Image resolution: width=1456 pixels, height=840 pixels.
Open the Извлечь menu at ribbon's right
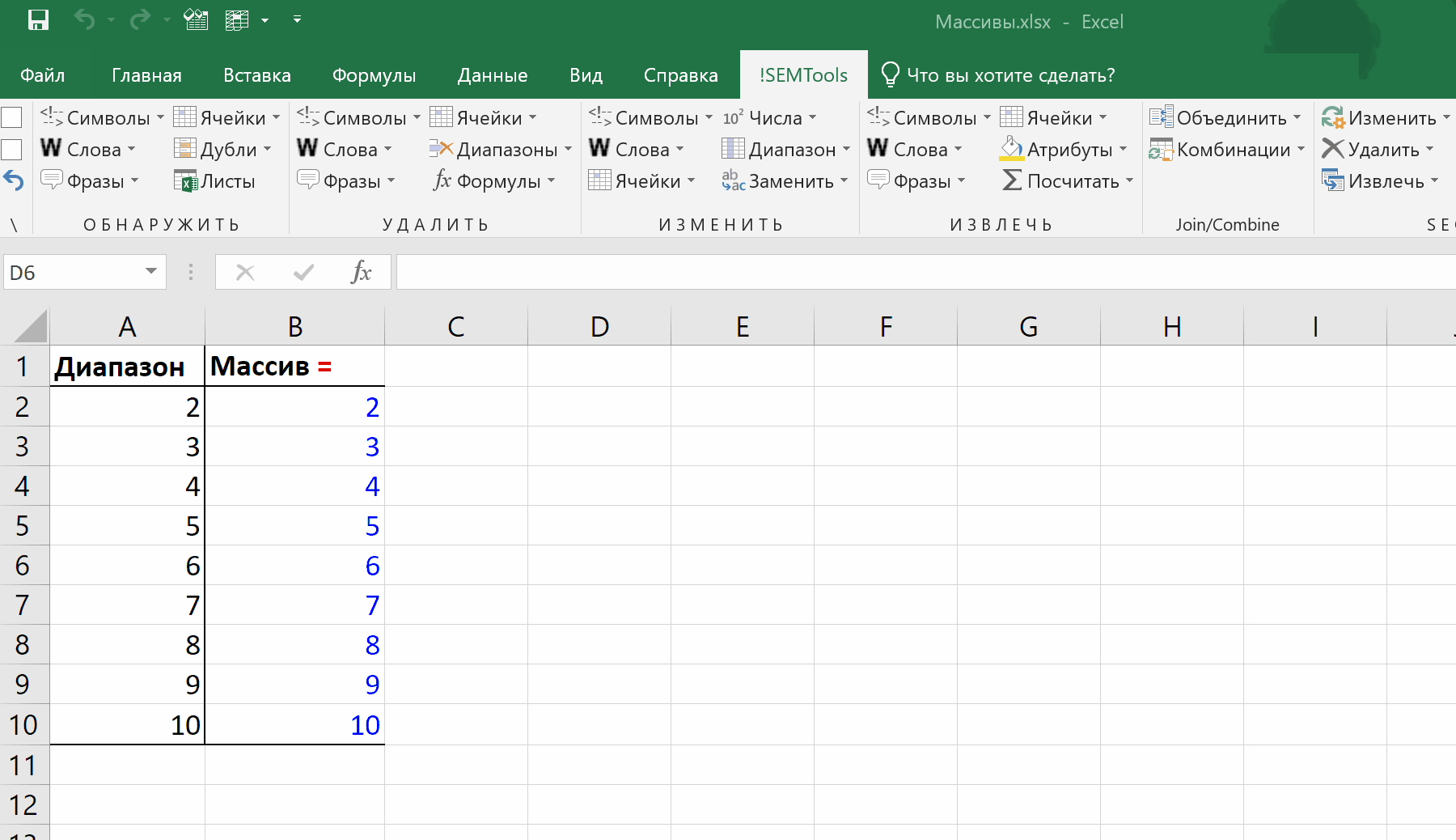(1380, 181)
